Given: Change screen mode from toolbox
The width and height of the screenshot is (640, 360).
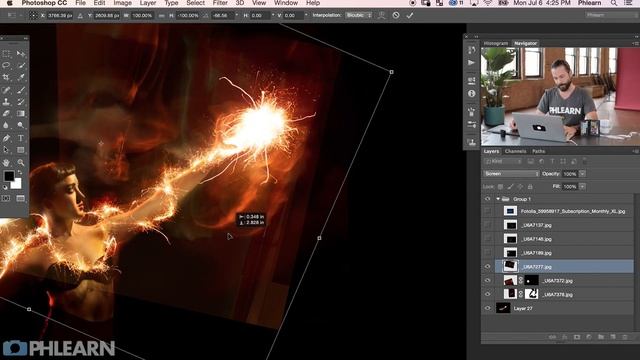Looking at the screenshot, I should 21,198.
